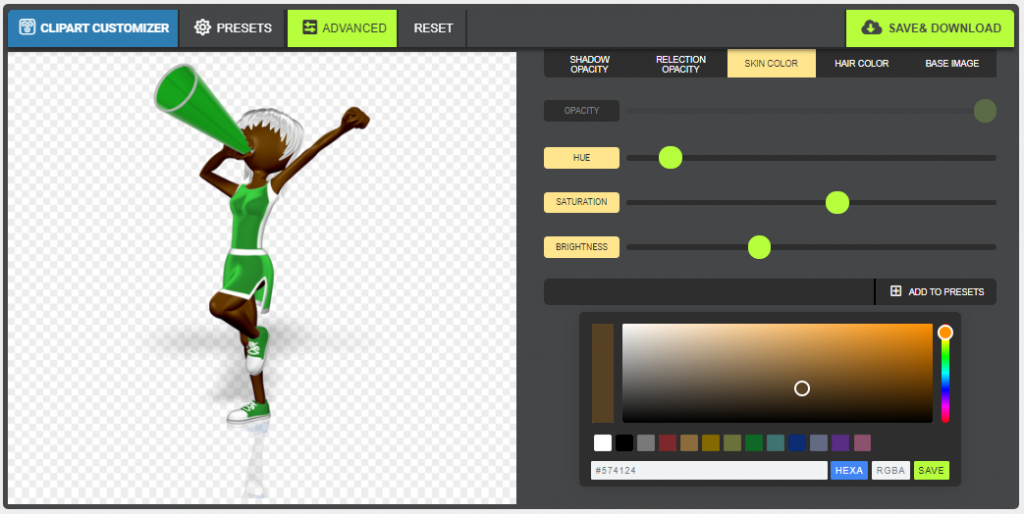Pick the white color swatch

point(602,442)
